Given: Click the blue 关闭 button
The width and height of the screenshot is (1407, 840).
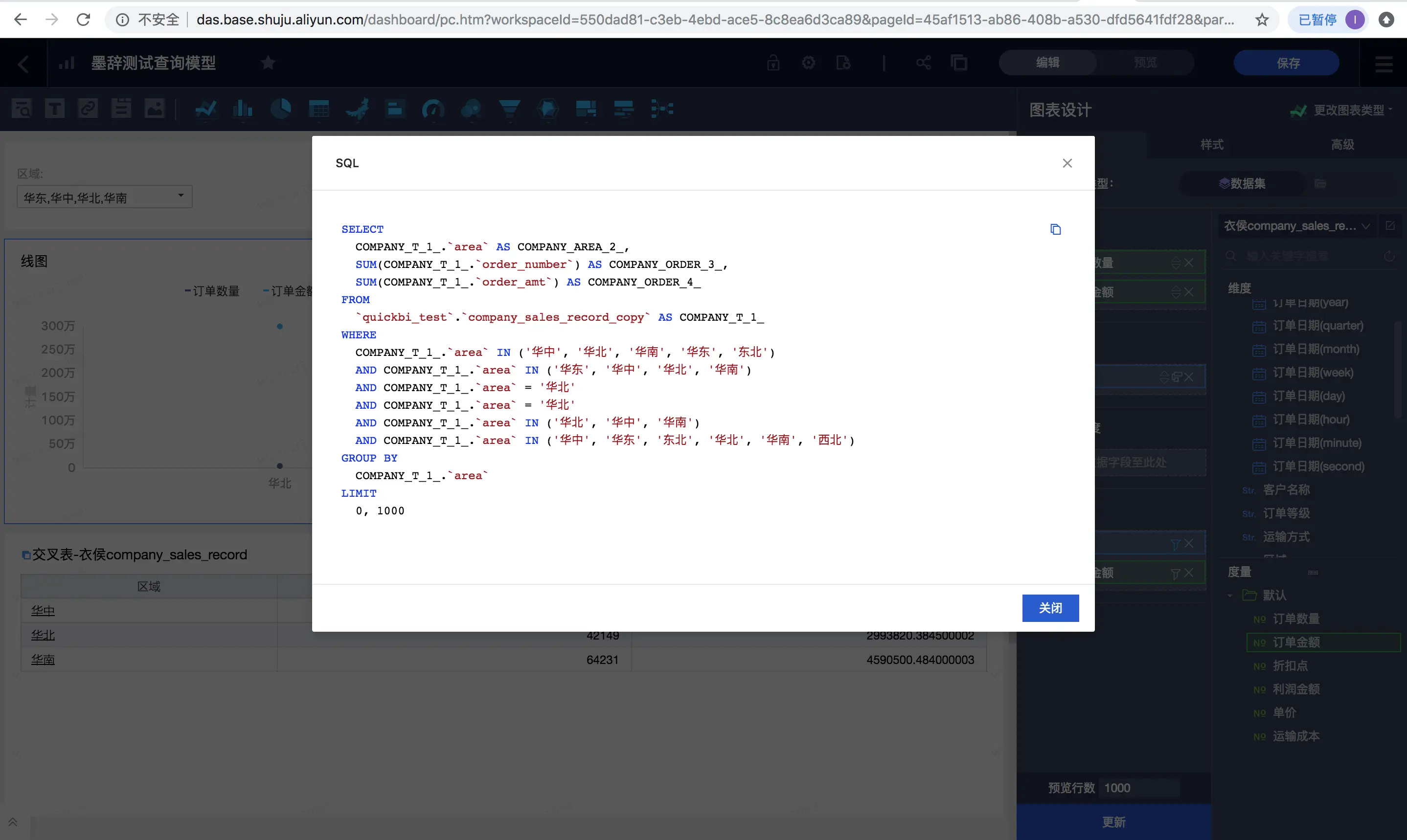Looking at the screenshot, I should (x=1050, y=608).
